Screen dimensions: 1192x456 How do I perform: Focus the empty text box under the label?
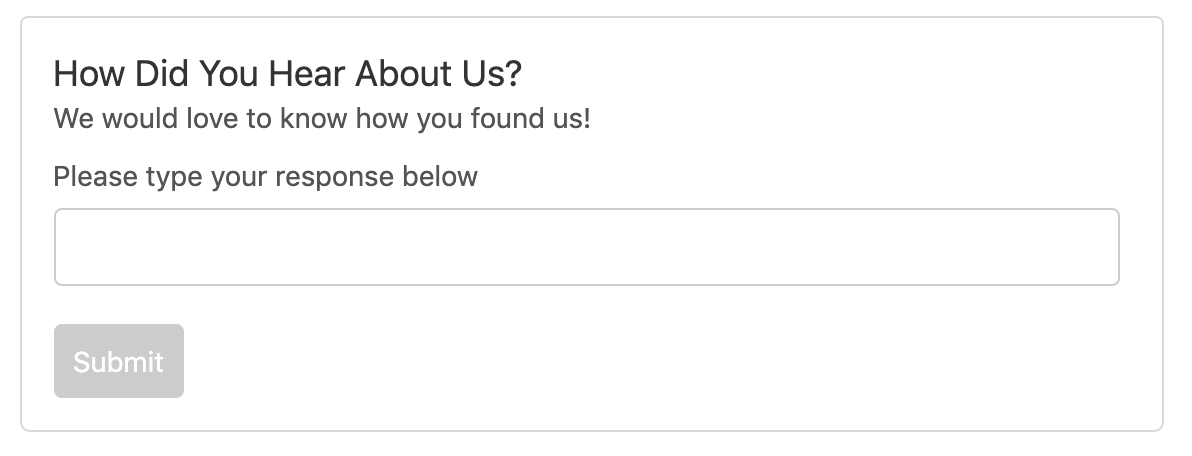click(586, 247)
